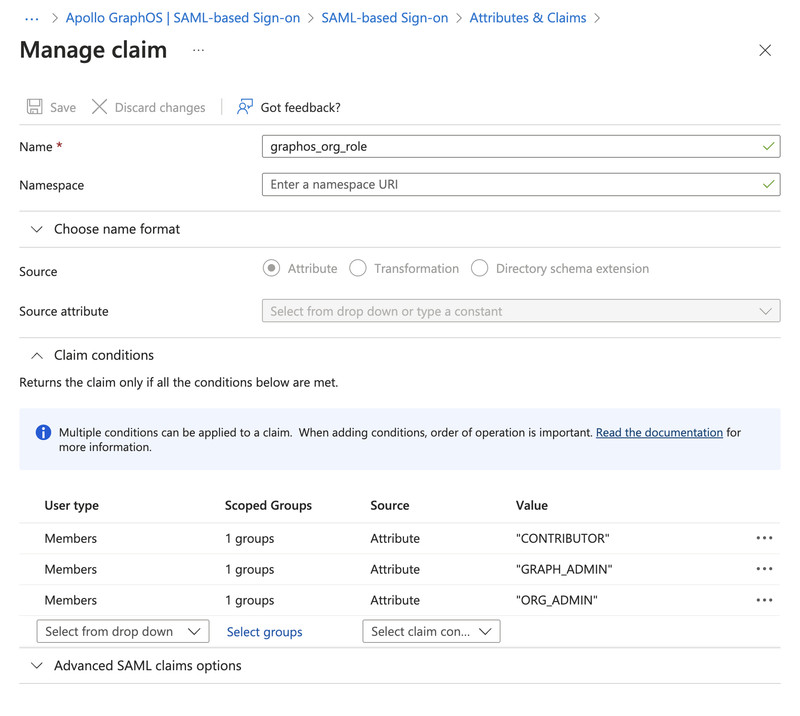Viewport: 800px width, 716px height.
Task: Click the "ORG_ADMIN" value cell
Action: tap(557, 600)
